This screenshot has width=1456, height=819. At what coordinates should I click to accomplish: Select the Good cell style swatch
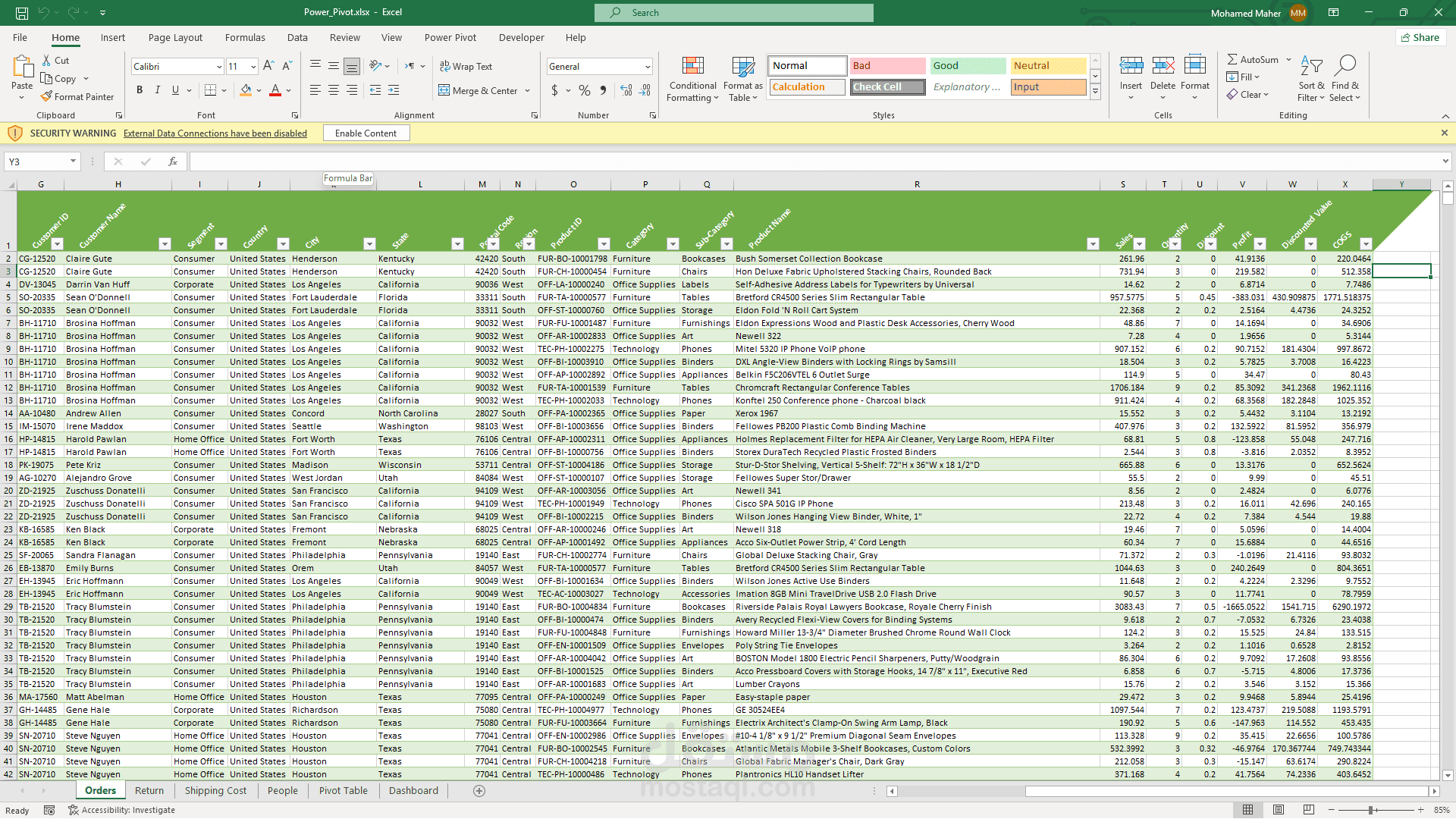(x=967, y=66)
